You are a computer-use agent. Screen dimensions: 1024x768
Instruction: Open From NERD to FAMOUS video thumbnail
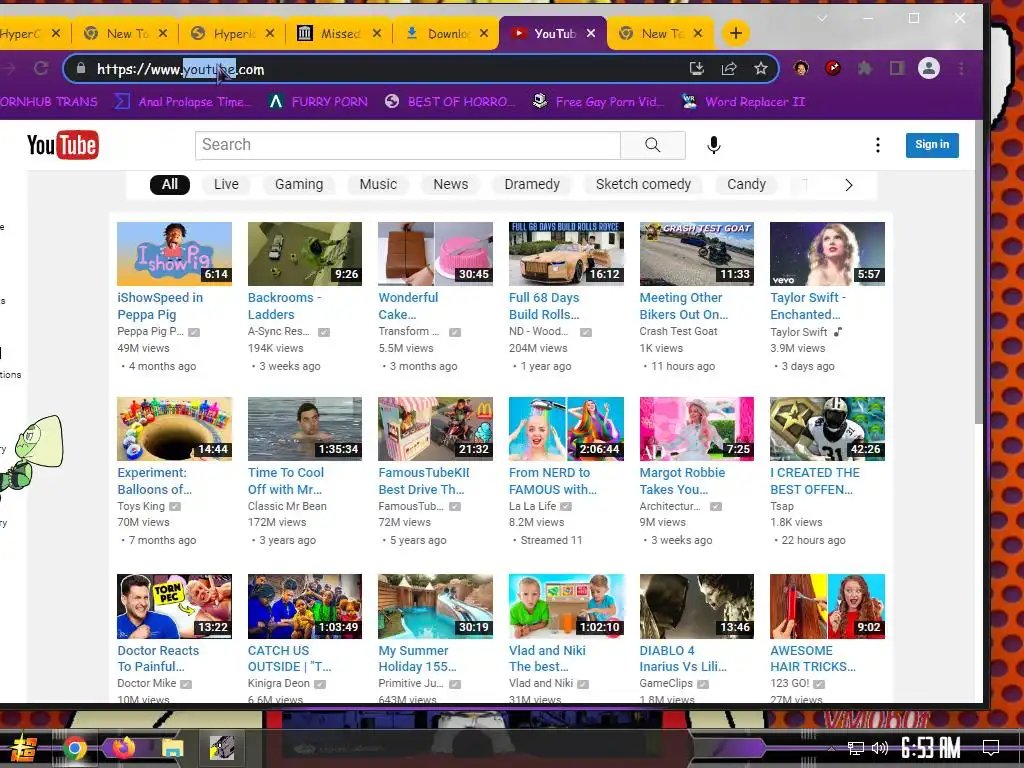566,429
